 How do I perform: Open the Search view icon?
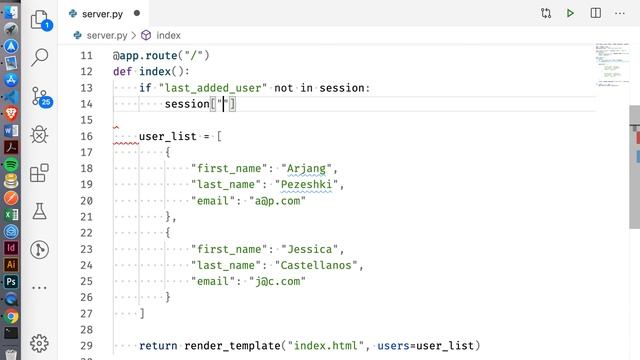(40, 57)
